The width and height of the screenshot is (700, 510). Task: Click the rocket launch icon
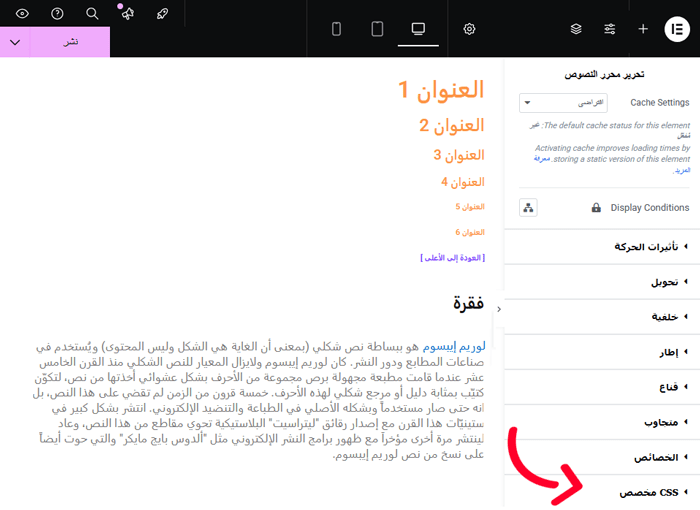tap(162, 14)
